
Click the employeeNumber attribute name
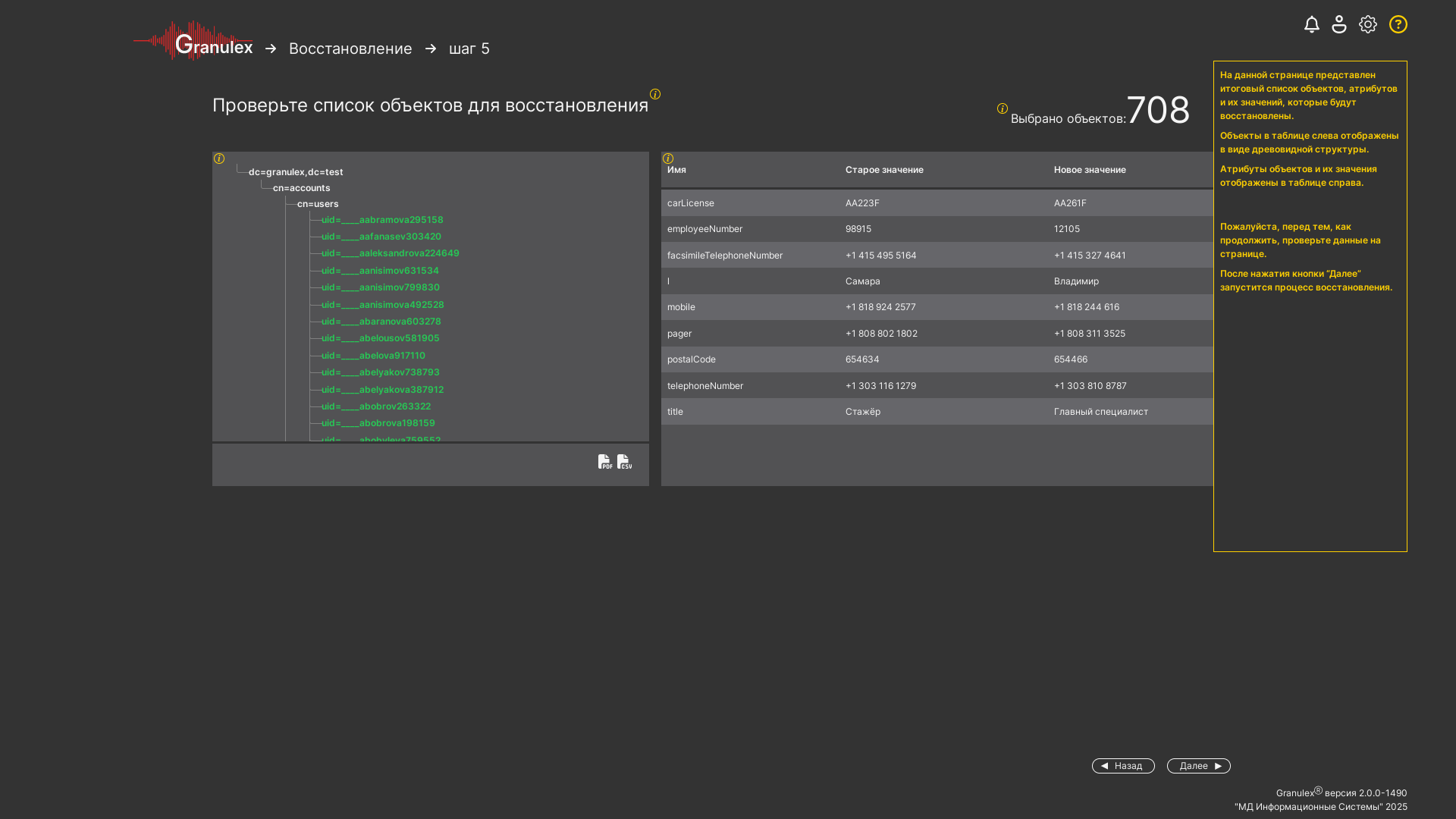(x=704, y=229)
